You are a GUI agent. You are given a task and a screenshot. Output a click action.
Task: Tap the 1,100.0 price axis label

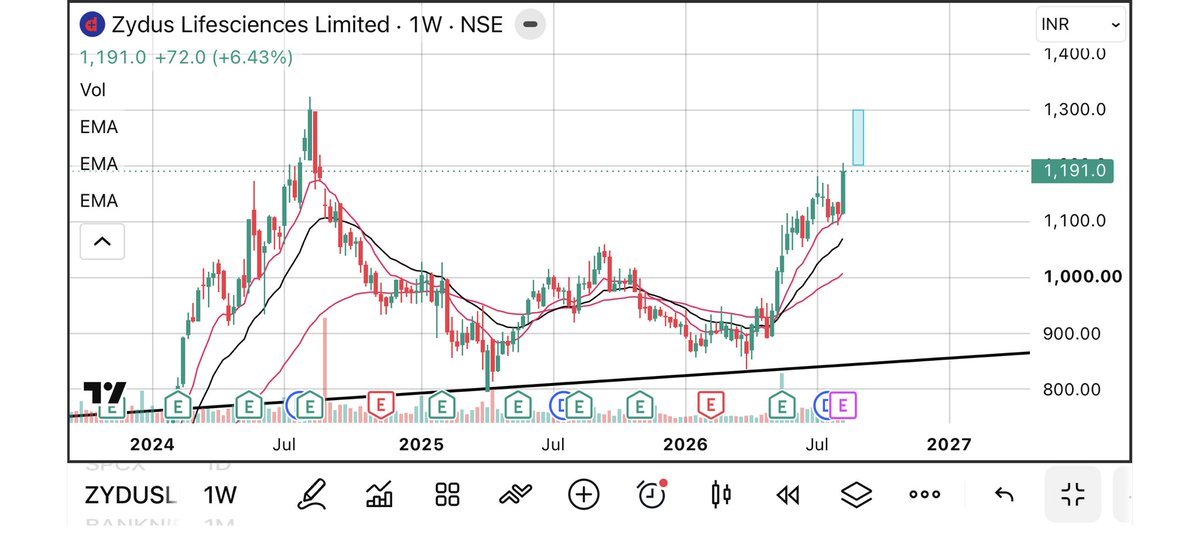pyautogui.click(x=1074, y=221)
